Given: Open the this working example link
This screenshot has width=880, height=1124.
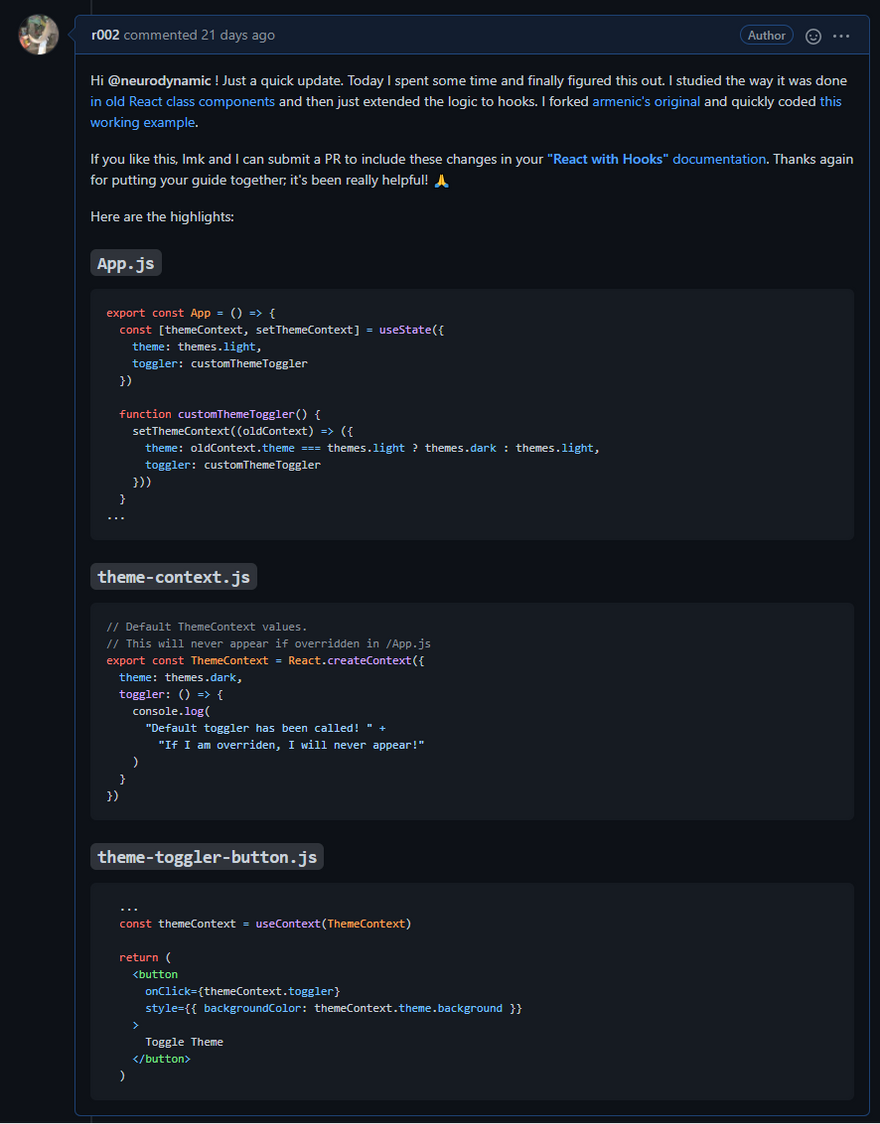Looking at the screenshot, I should (x=466, y=112).
